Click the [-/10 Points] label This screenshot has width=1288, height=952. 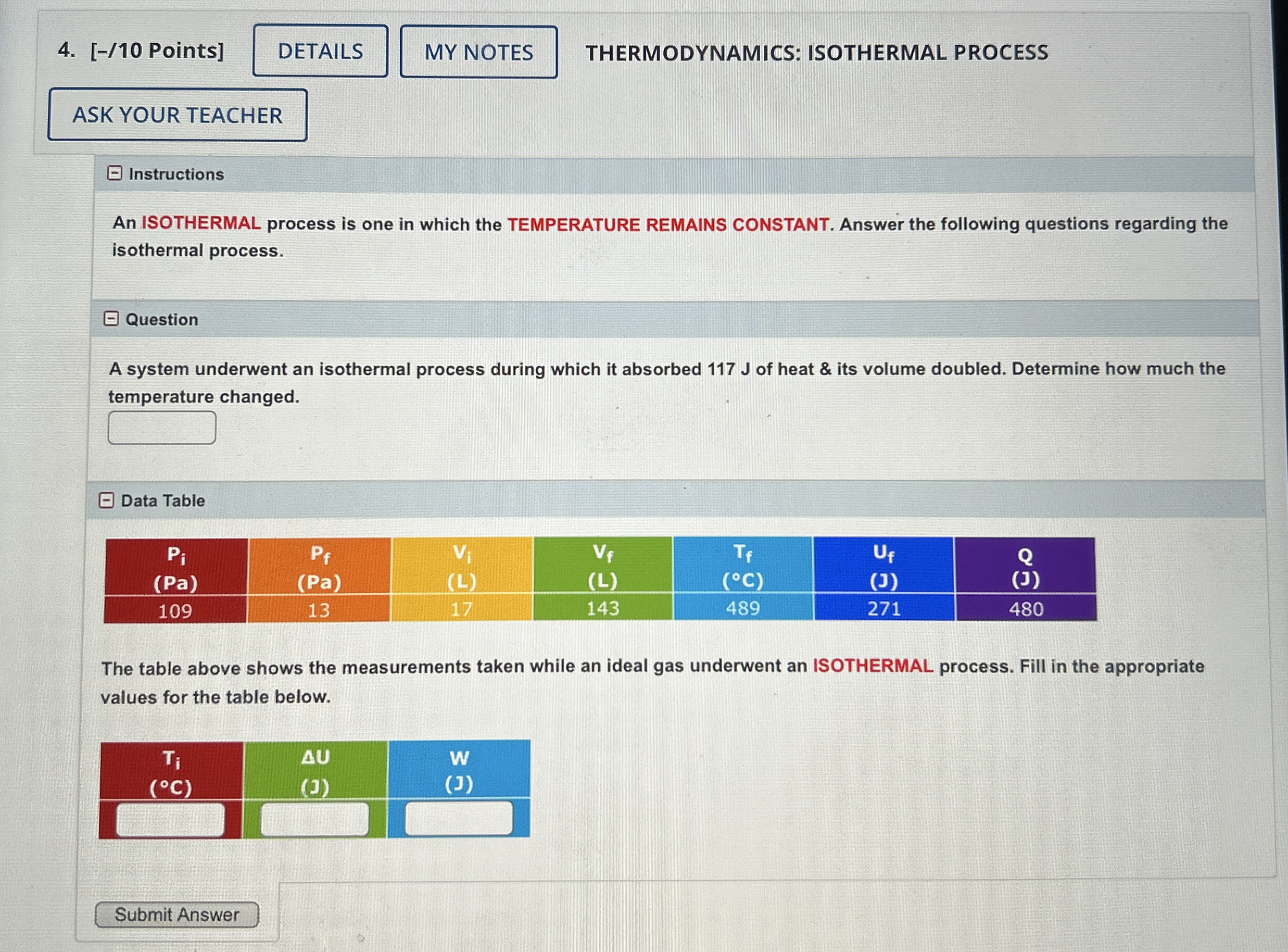point(156,51)
